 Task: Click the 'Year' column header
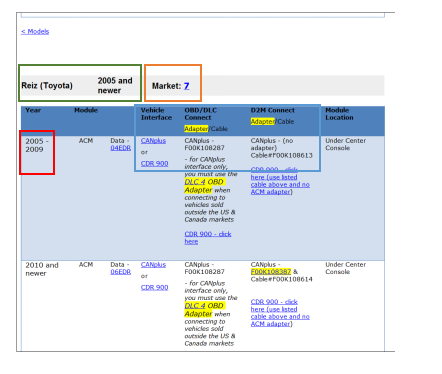[x=33, y=110]
